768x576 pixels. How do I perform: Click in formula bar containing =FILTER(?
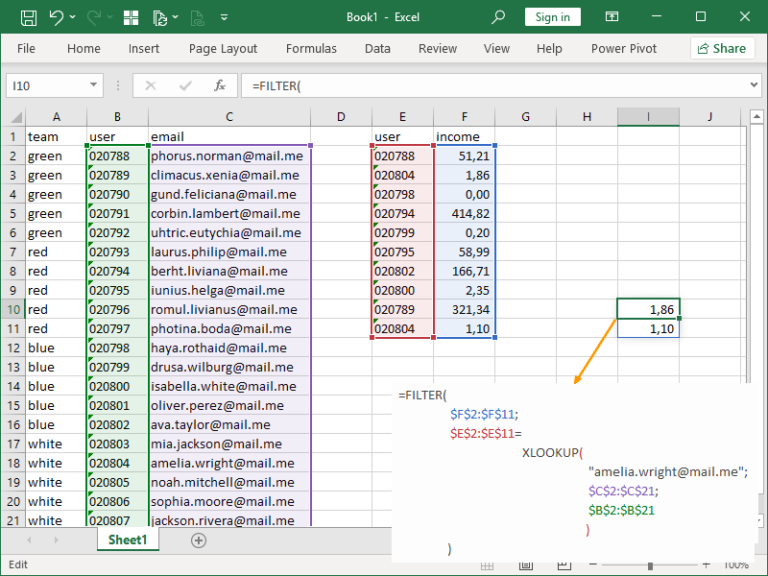[494, 86]
